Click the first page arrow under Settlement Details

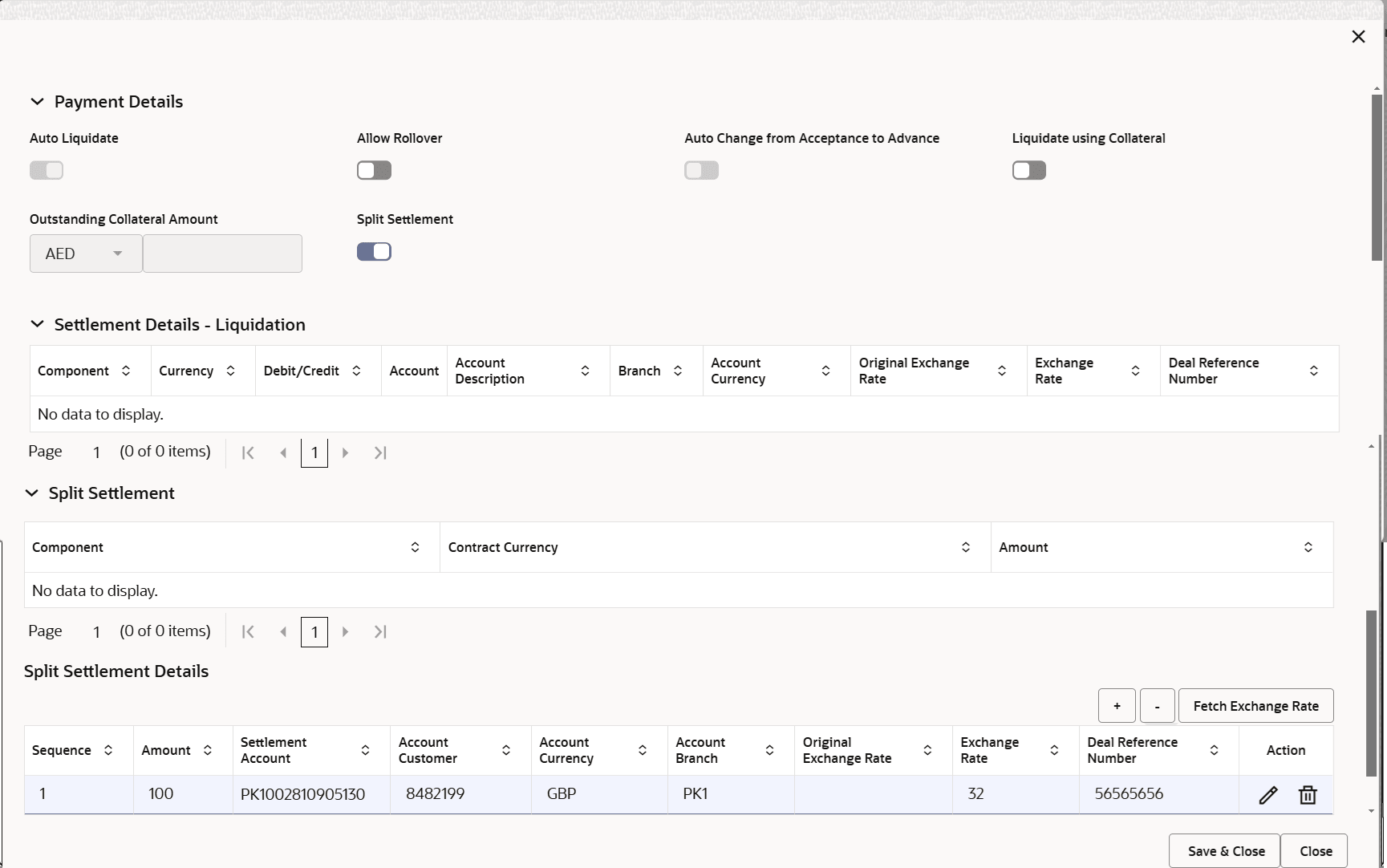click(248, 452)
